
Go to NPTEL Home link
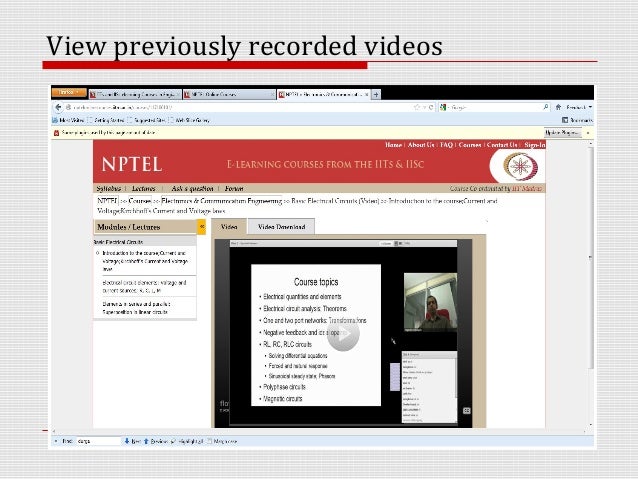(393, 145)
